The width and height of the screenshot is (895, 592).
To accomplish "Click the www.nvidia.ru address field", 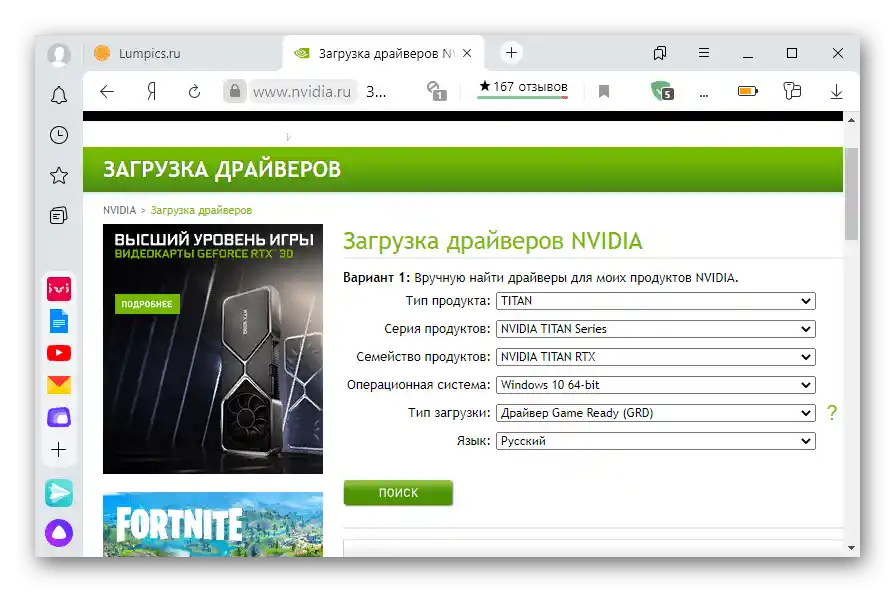I will 302,91.
